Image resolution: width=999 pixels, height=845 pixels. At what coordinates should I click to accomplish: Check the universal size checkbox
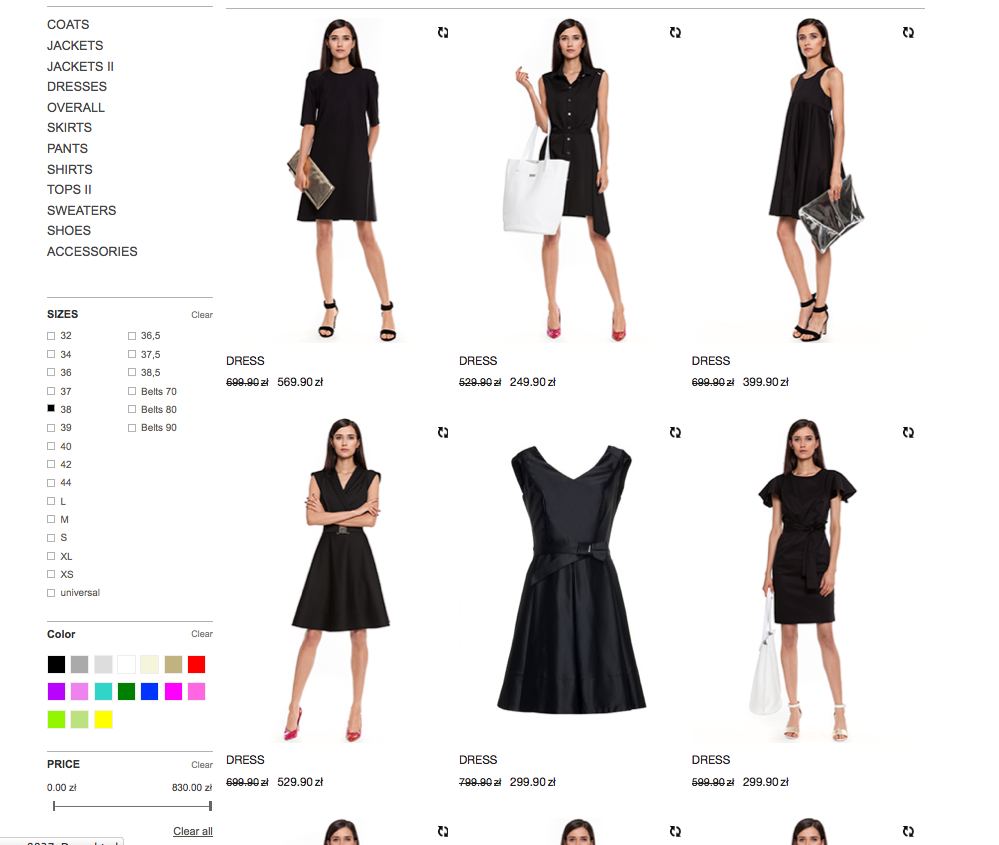pyautogui.click(x=51, y=593)
